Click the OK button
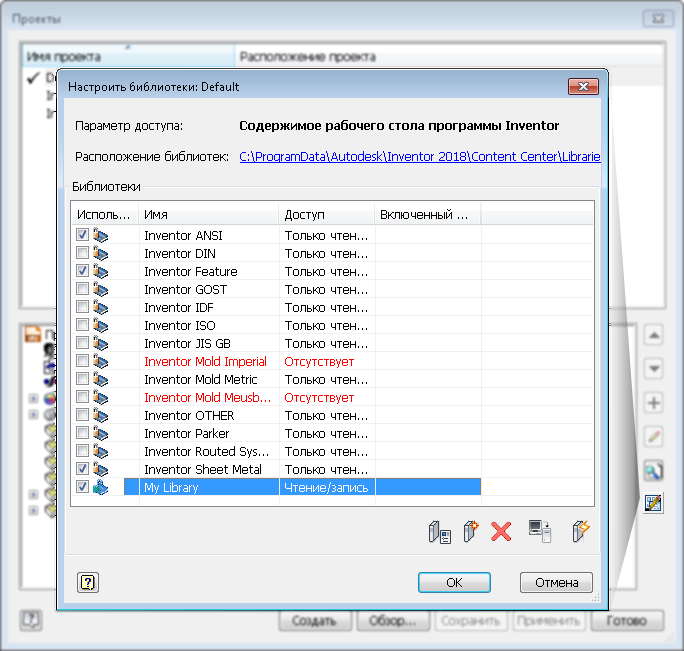This screenshot has height=651, width=684. click(x=454, y=582)
